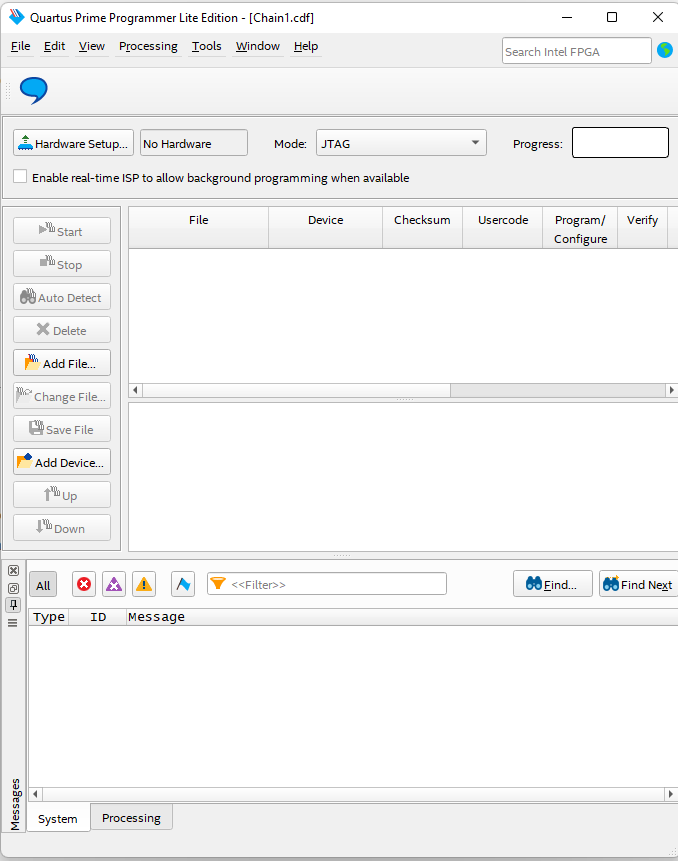Enable real-time ISP checkbox
This screenshot has height=861, width=678.
[x=20, y=176]
